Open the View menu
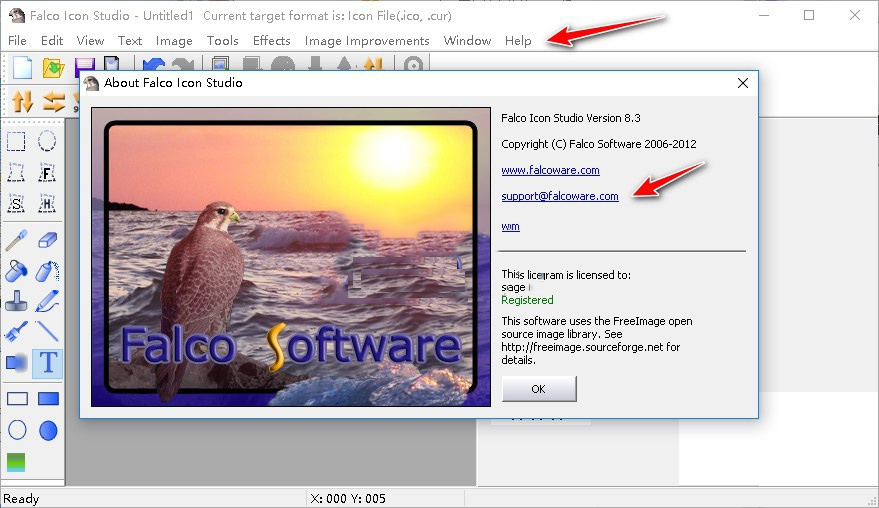The width and height of the screenshot is (879, 508). [x=90, y=40]
